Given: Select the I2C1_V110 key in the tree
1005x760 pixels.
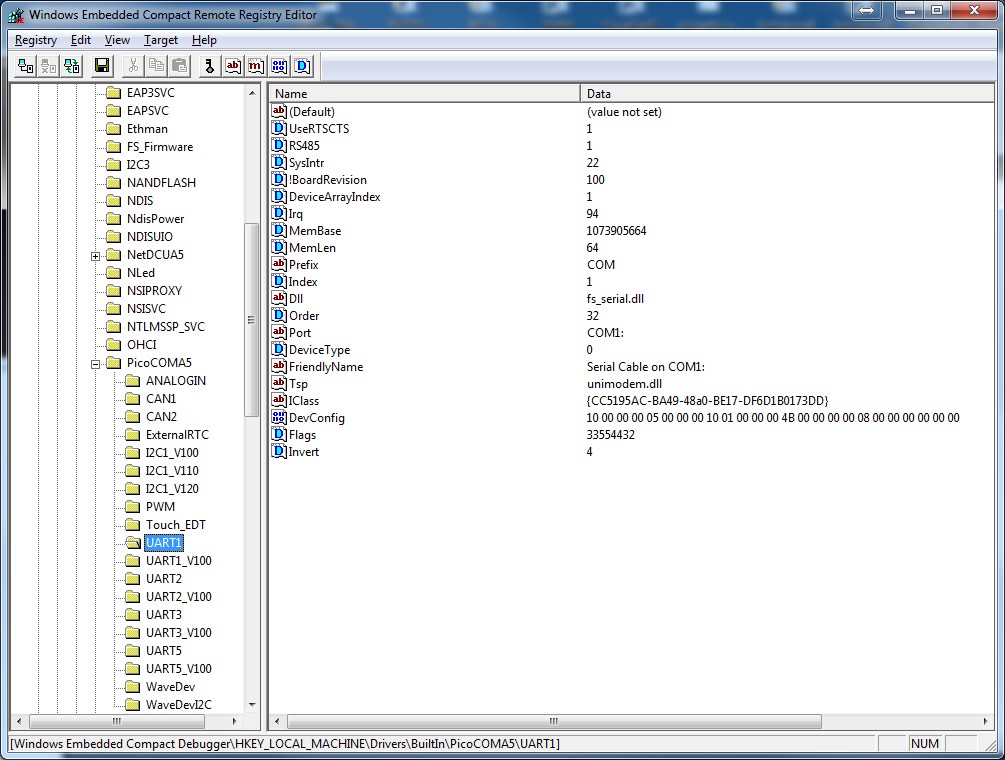Looking at the screenshot, I should tap(172, 470).
